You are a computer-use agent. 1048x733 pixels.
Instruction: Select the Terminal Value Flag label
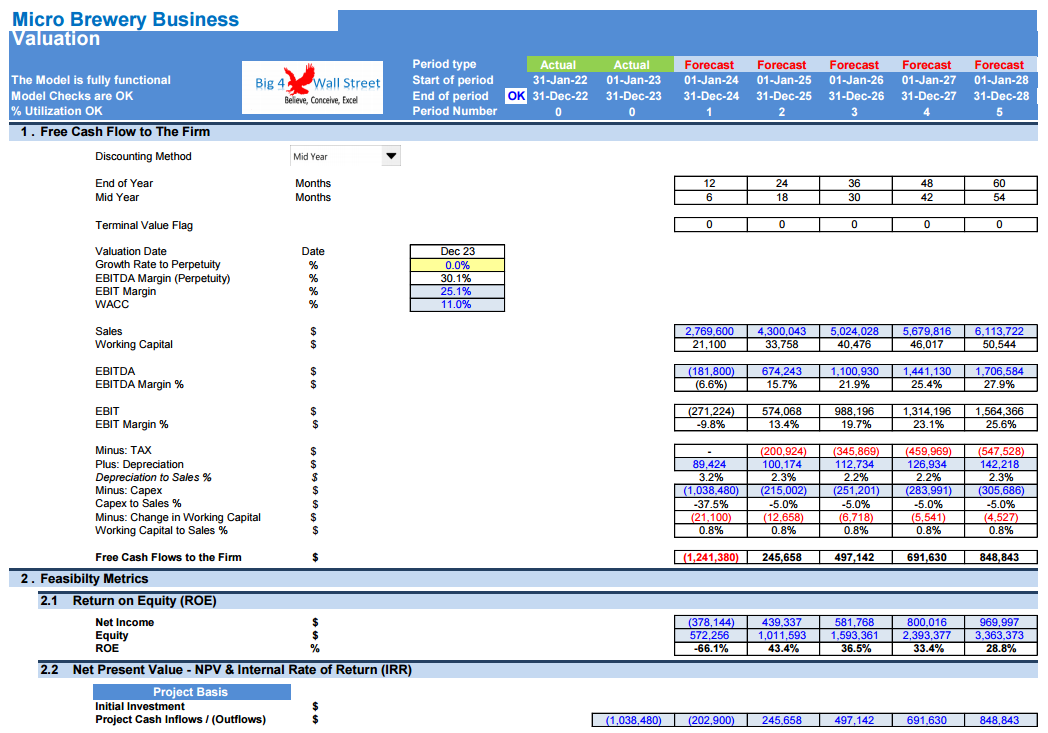144,225
